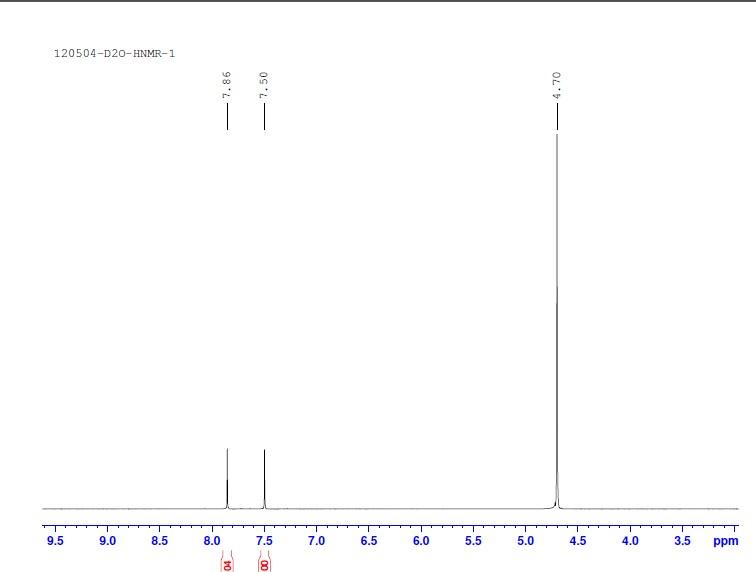Click the tall solvent peak at 4.70 ppm
This screenshot has height=572, width=756.
click(x=557, y=321)
